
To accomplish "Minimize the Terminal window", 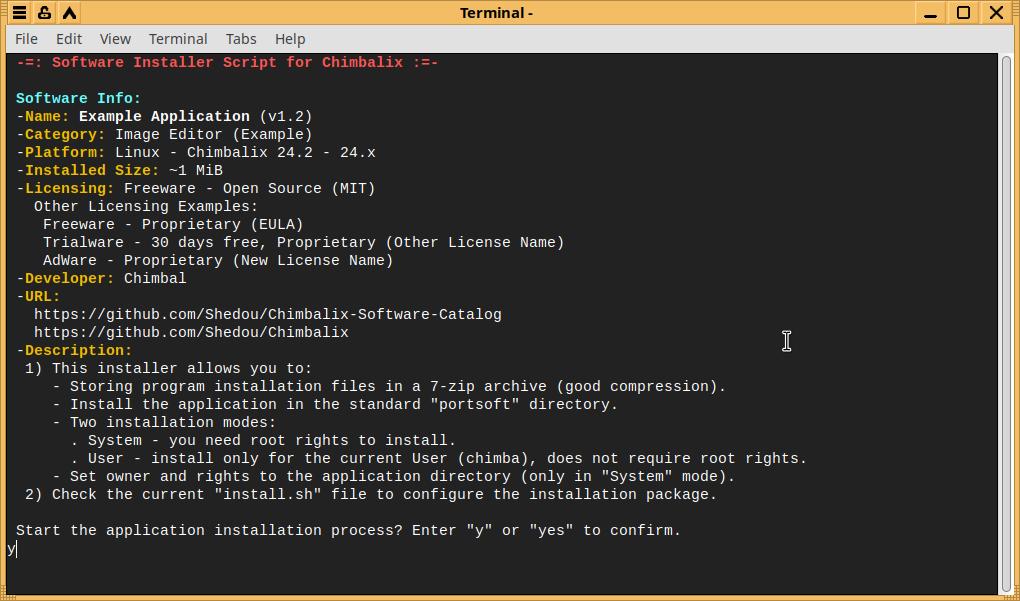I will tap(931, 13).
